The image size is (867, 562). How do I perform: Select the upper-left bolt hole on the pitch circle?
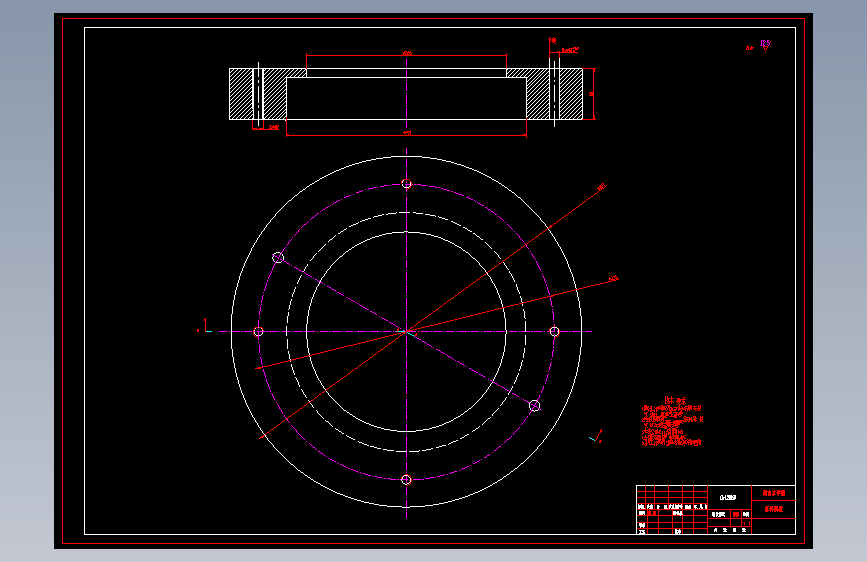278,258
